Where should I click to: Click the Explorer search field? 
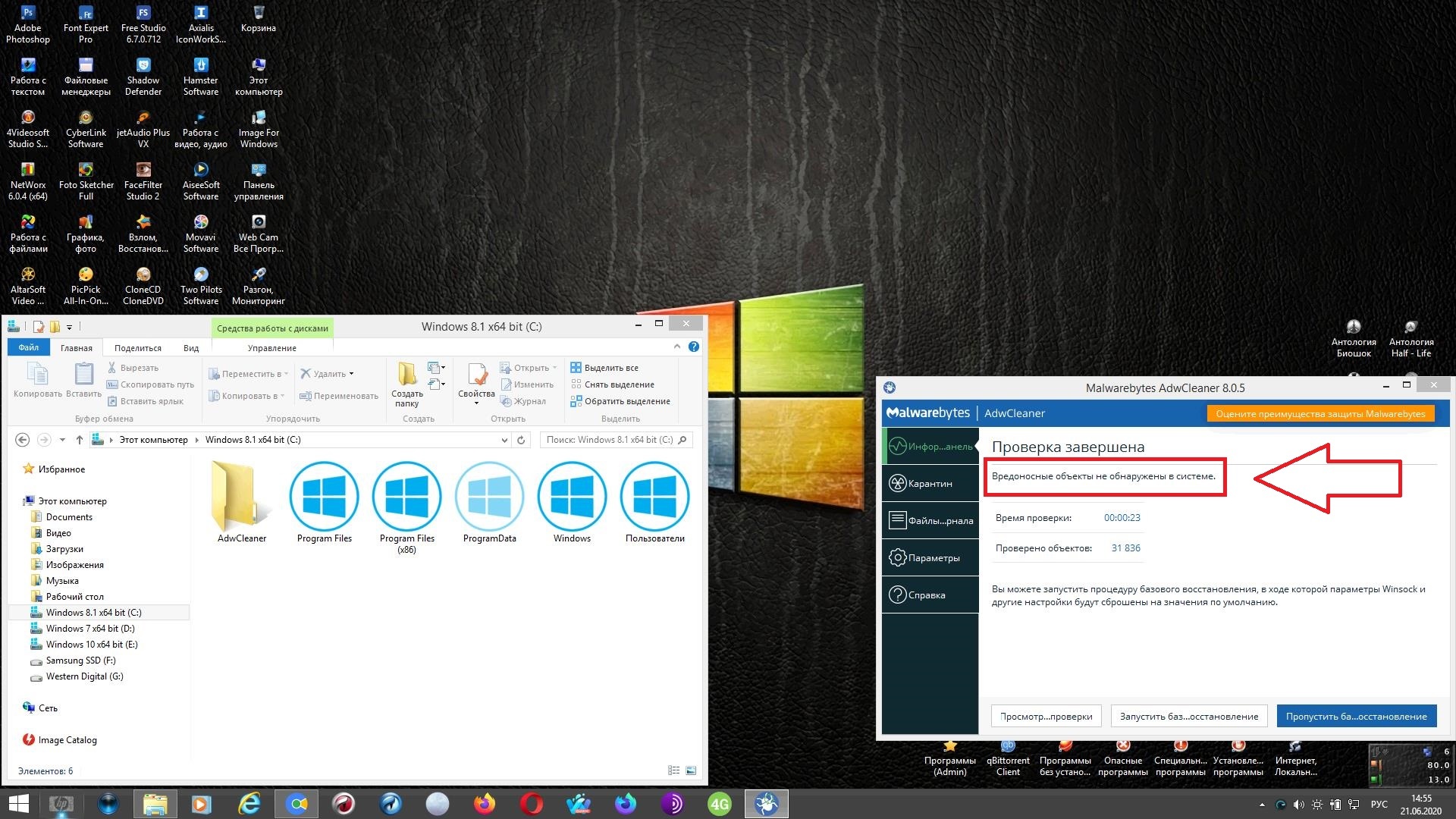tap(616, 440)
